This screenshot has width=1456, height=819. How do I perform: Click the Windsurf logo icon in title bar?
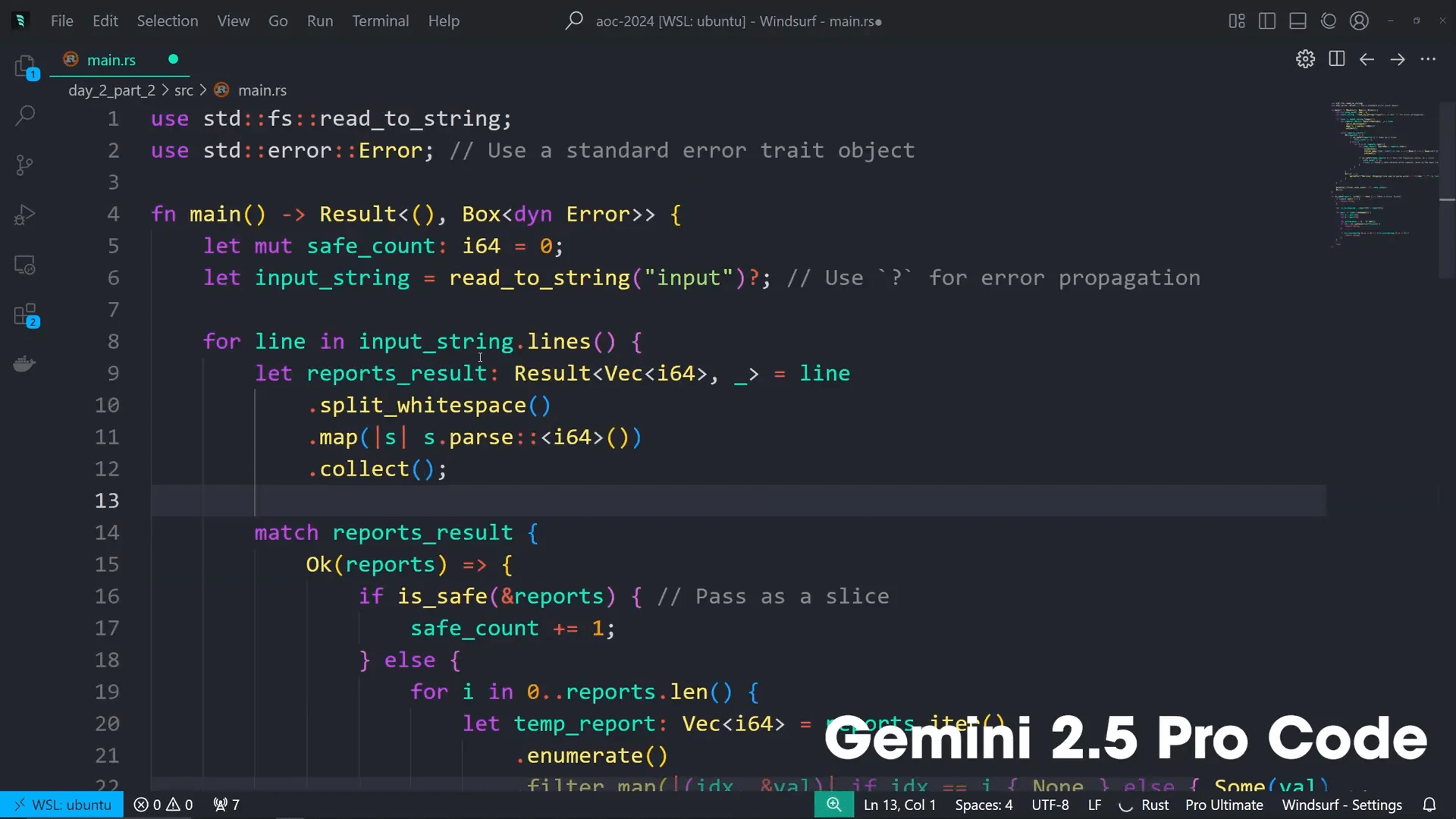coord(20,20)
